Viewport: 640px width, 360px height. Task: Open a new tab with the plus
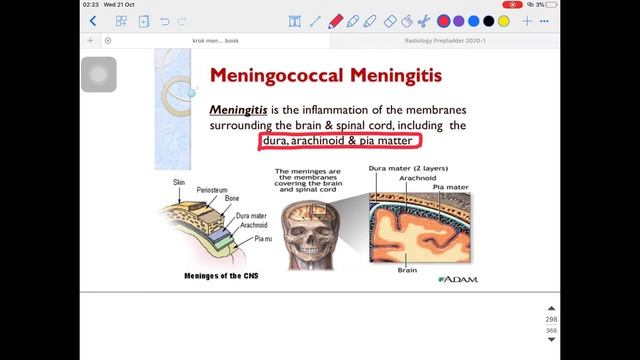click(91, 40)
